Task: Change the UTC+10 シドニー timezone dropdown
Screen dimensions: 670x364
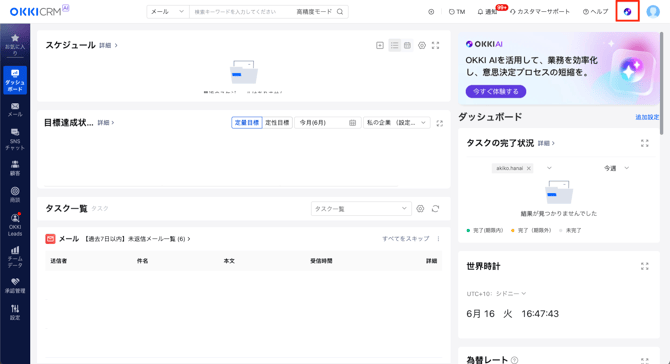Action: 496,294
